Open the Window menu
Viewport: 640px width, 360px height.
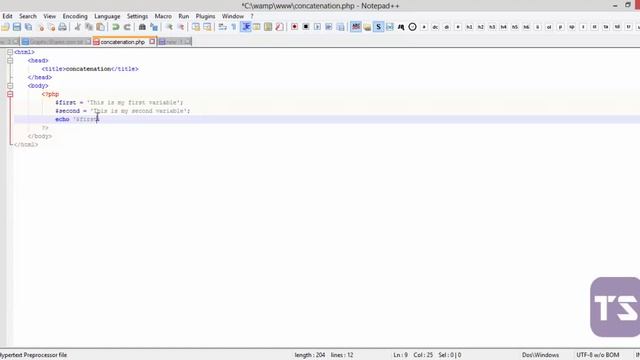(233, 16)
